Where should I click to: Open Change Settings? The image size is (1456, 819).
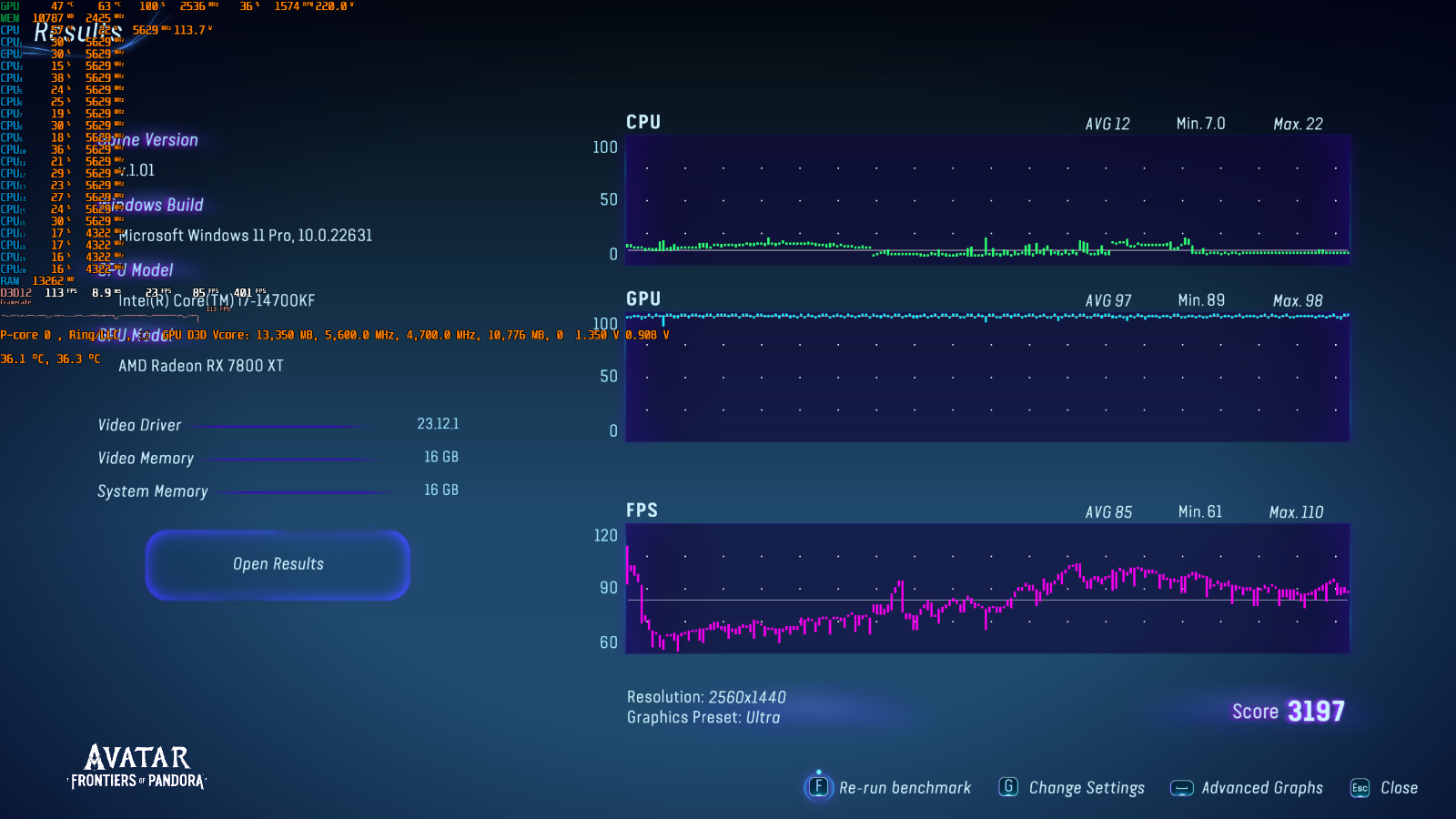(x=1087, y=788)
